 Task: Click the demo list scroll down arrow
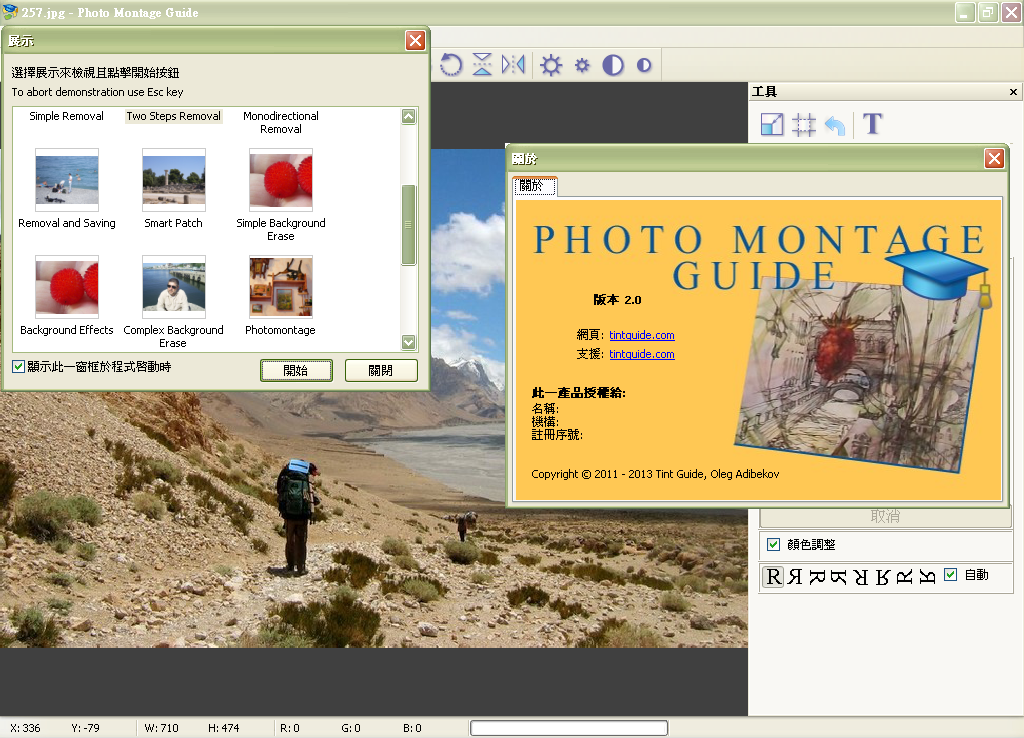tap(409, 342)
